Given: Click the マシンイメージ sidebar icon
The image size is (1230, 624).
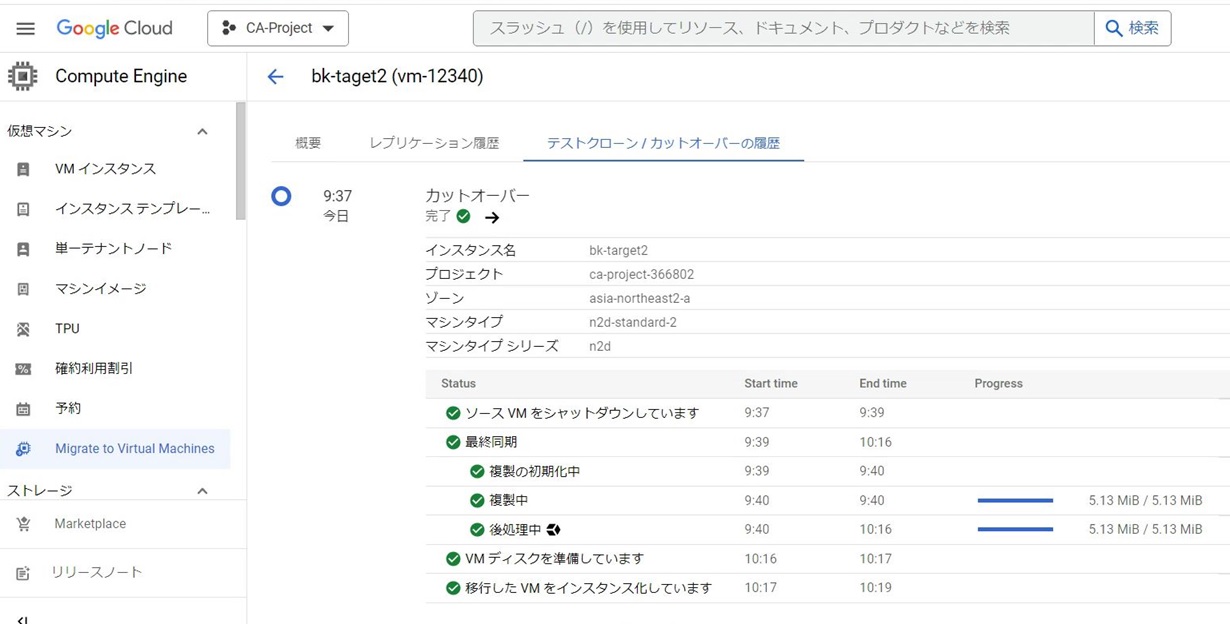Looking at the screenshot, I should pos(23,289).
